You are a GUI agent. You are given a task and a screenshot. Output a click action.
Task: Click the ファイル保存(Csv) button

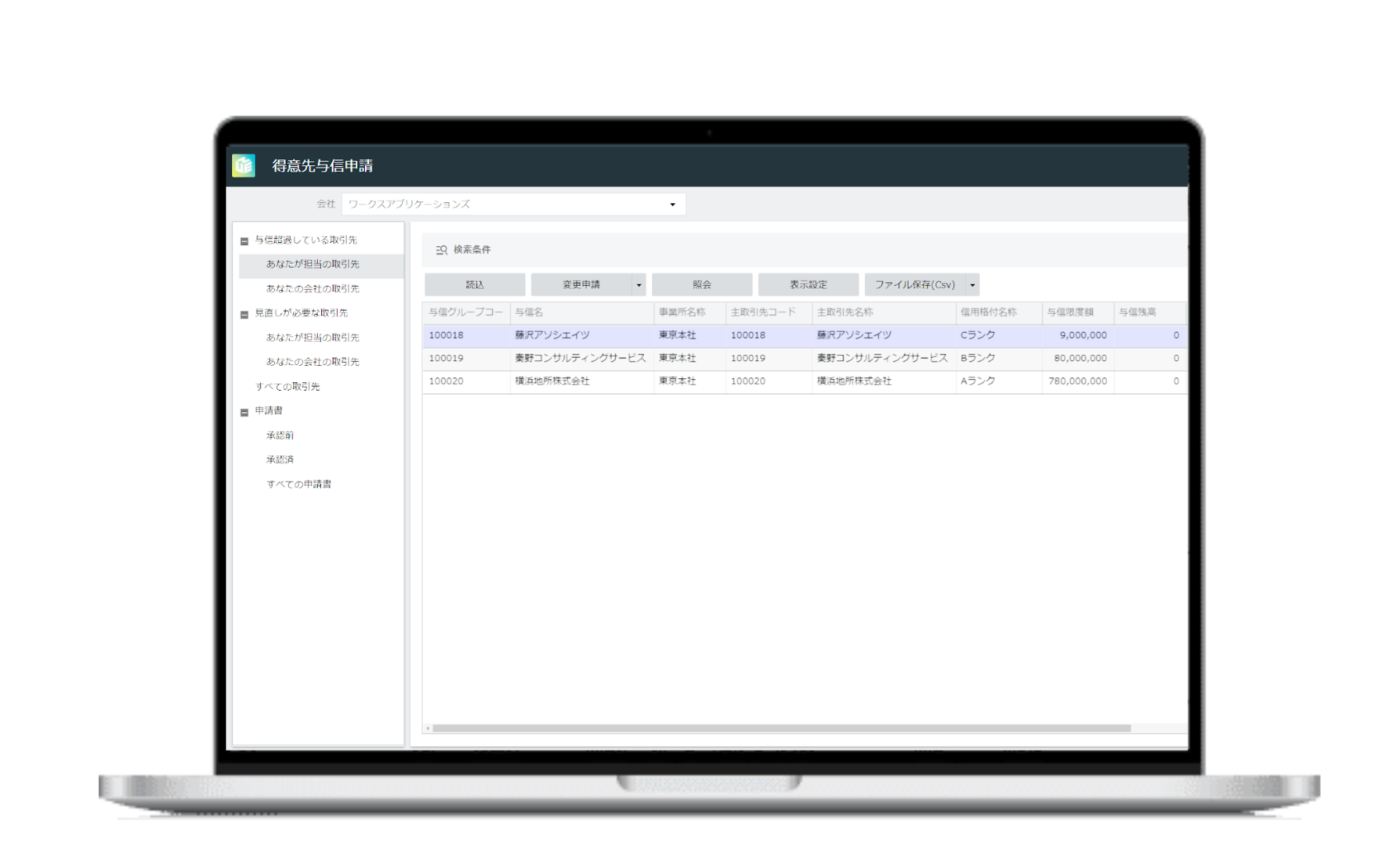coord(915,285)
